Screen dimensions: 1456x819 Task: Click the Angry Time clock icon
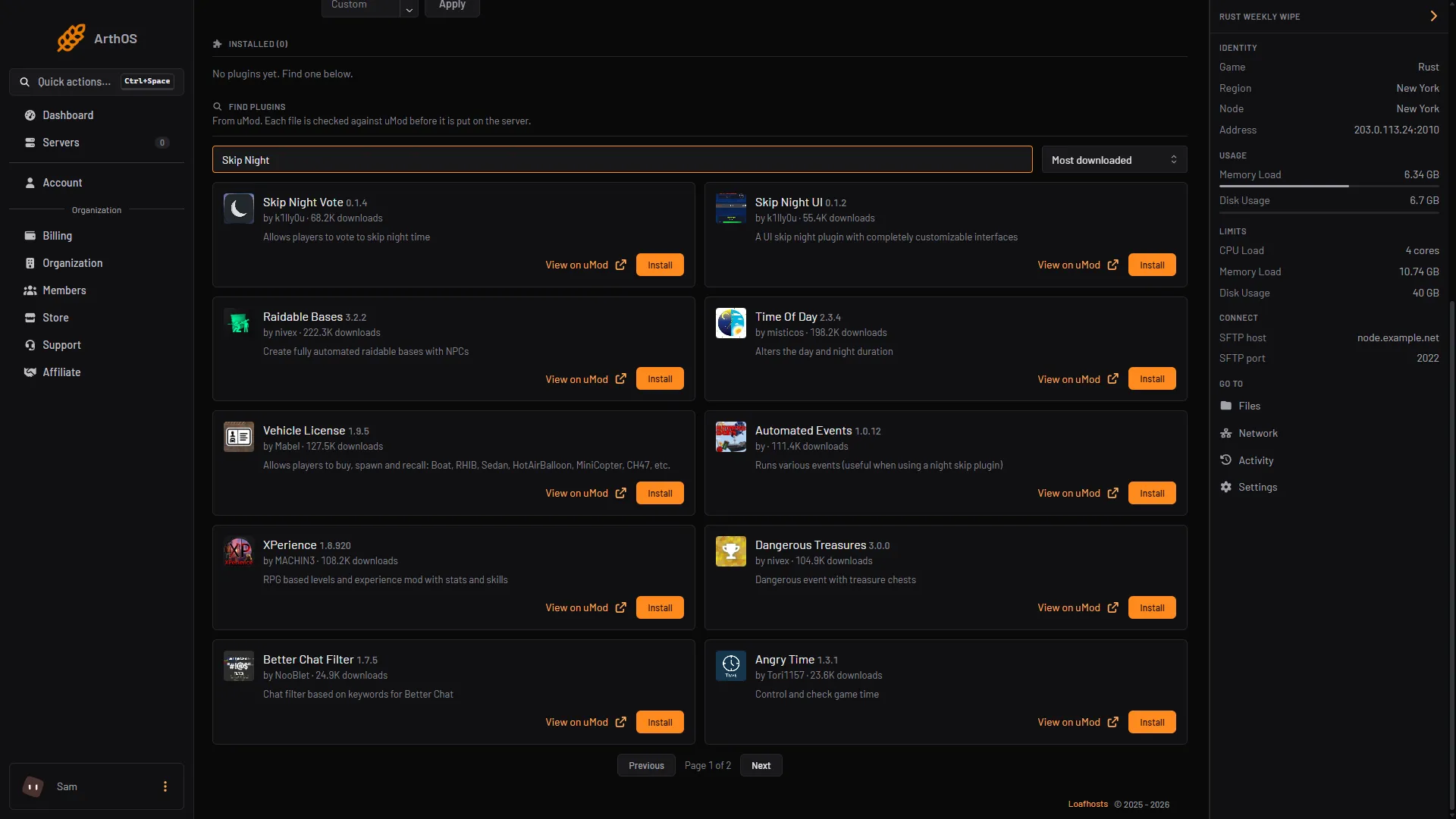(731, 666)
